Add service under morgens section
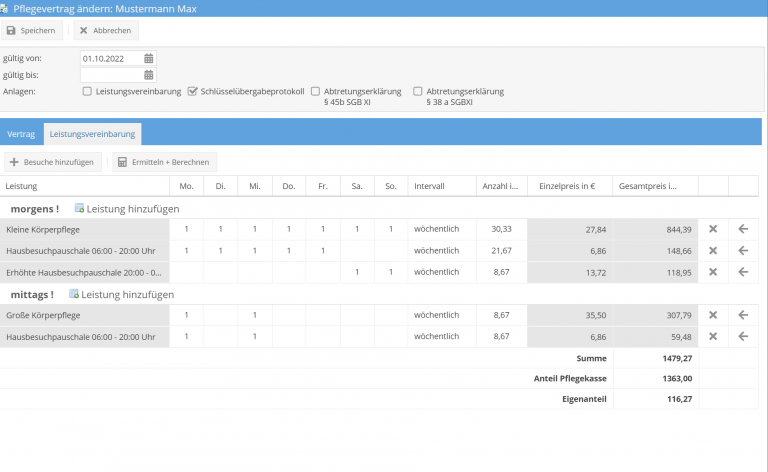The width and height of the screenshot is (768, 472). pos(127,208)
